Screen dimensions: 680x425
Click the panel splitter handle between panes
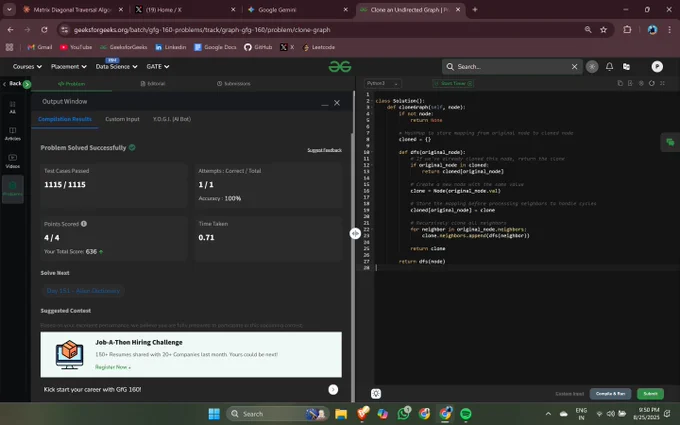(x=355, y=233)
